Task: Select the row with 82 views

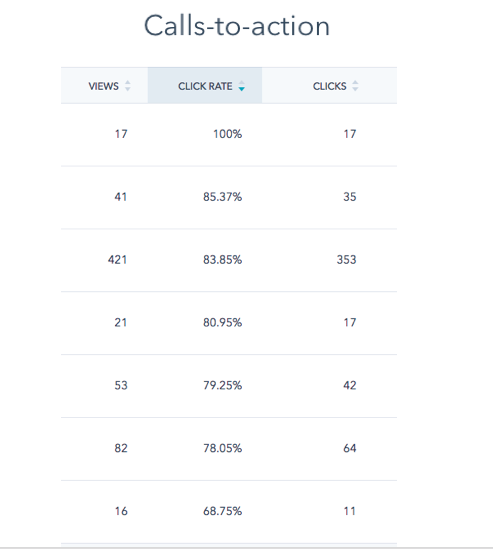Action: coord(229,449)
